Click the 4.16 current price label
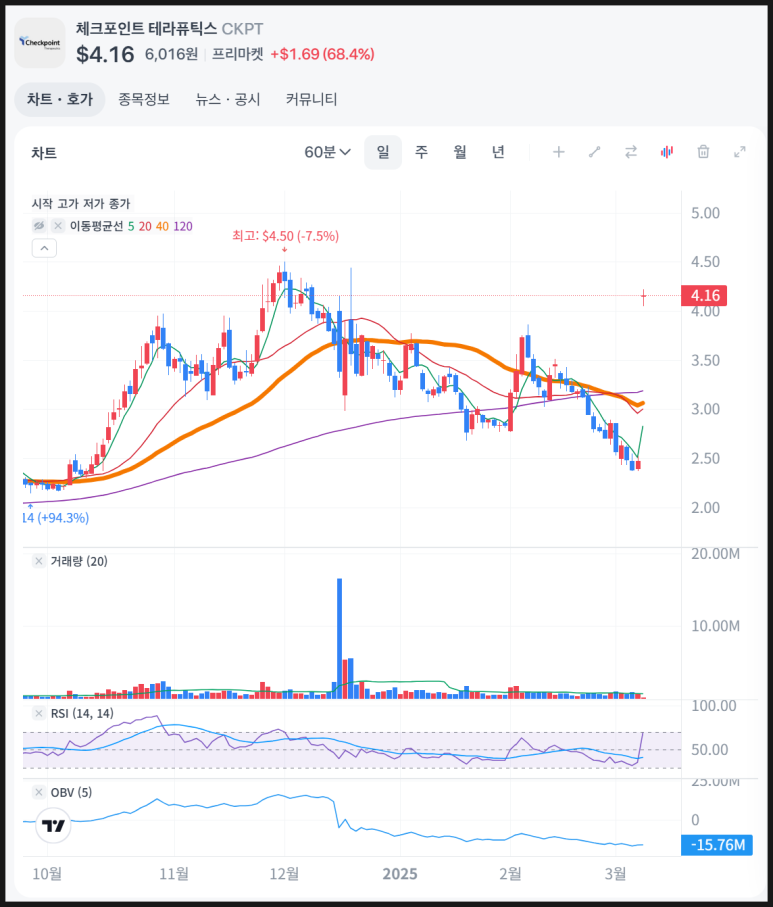The height and width of the screenshot is (907, 773). 704,296
